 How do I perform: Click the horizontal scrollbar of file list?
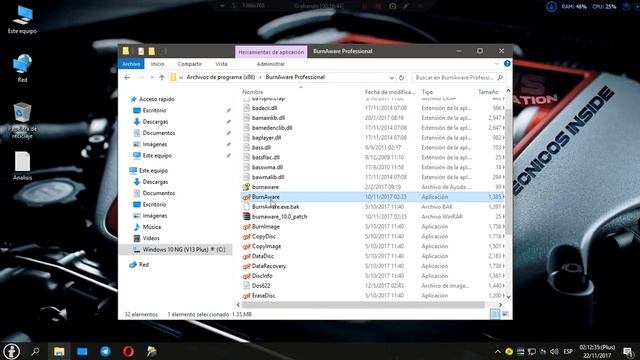363,305
